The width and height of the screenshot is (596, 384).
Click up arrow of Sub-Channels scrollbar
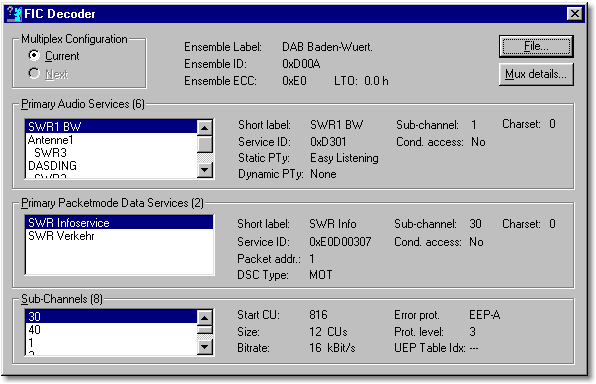click(x=205, y=317)
